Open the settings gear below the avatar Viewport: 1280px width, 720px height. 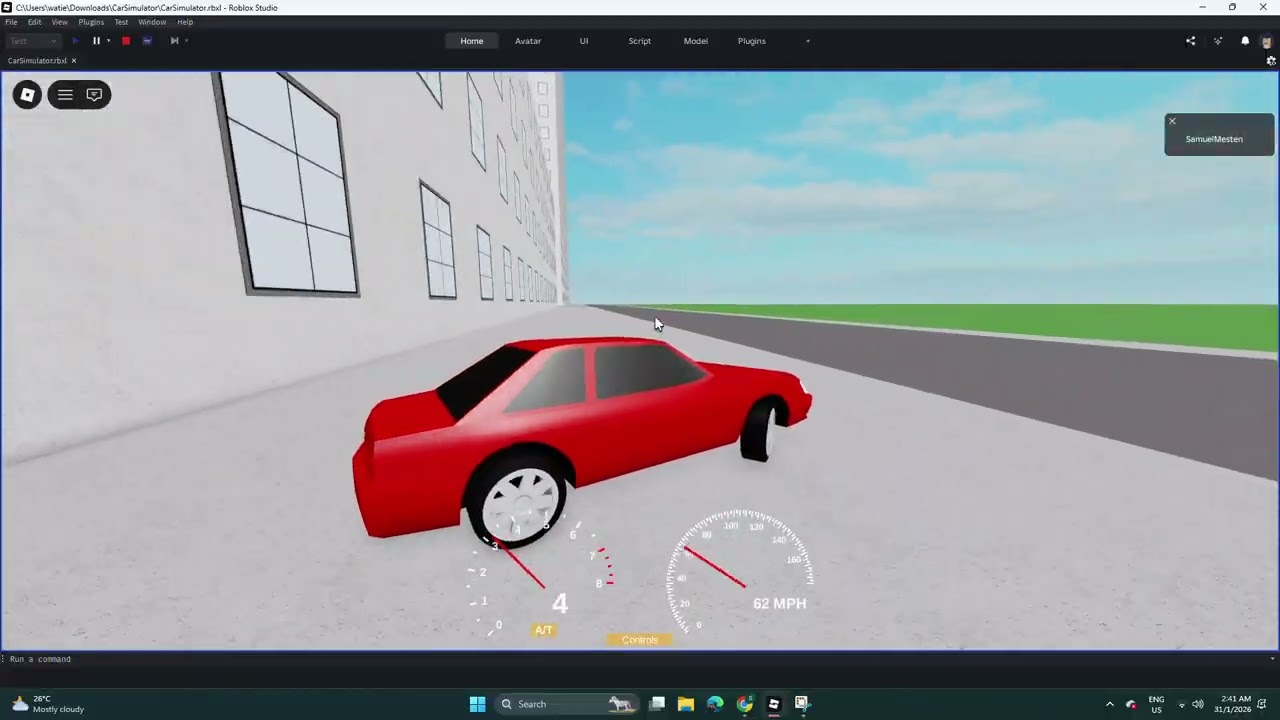(x=1271, y=61)
